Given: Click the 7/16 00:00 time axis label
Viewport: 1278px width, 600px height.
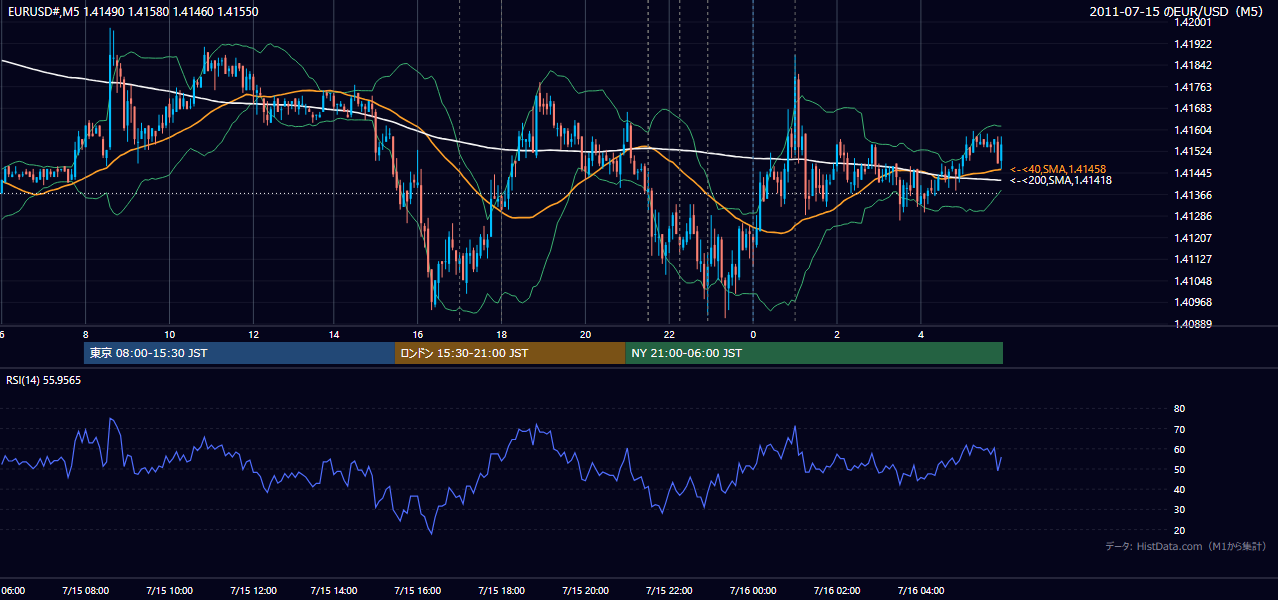Looking at the screenshot, I should (753, 590).
